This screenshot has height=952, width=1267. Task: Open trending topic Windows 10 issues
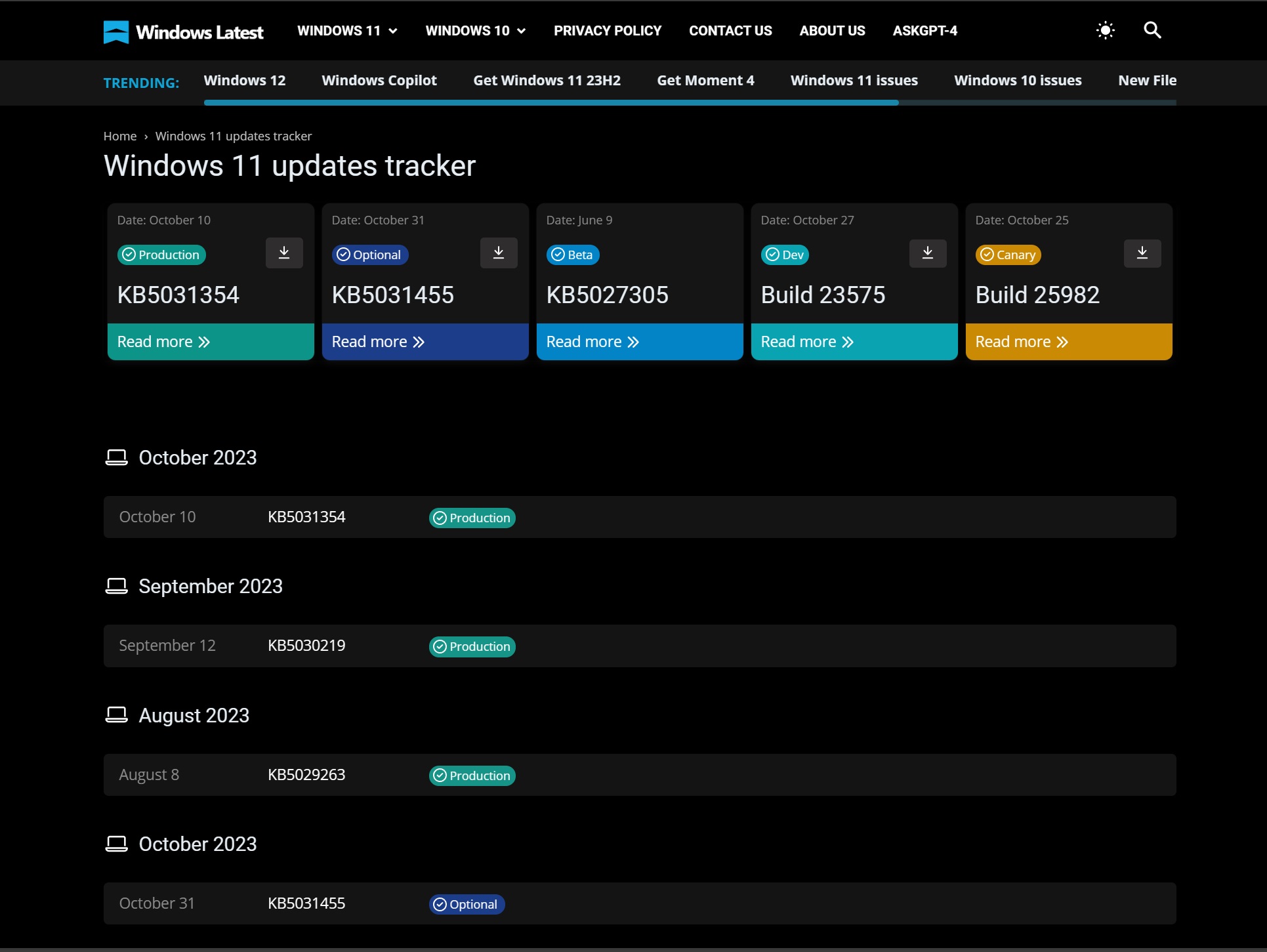1018,81
